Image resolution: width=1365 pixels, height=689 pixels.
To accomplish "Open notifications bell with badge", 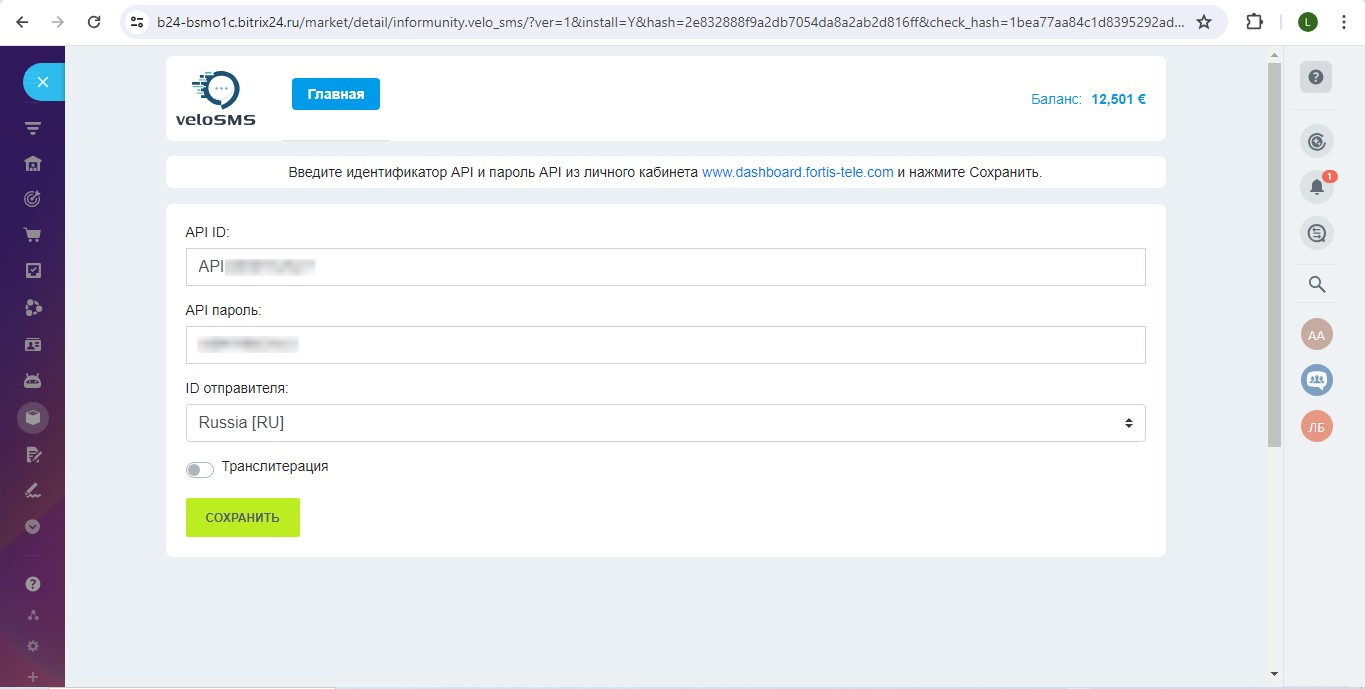I will [1317, 187].
